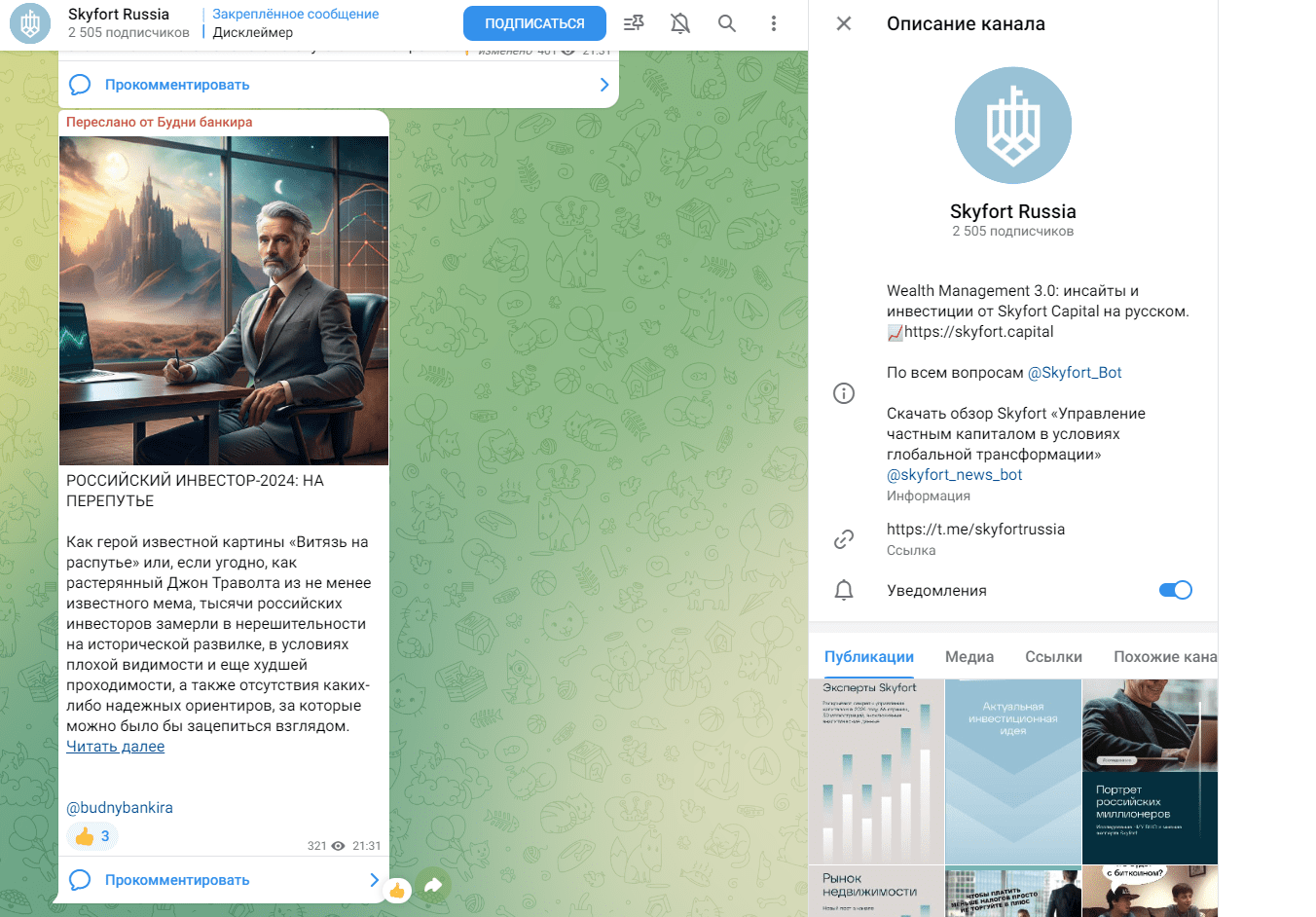This screenshot has height=917, width=1316.
Task: Expand comments chevron on the top post
Action: pyautogui.click(x=603, y=85)
